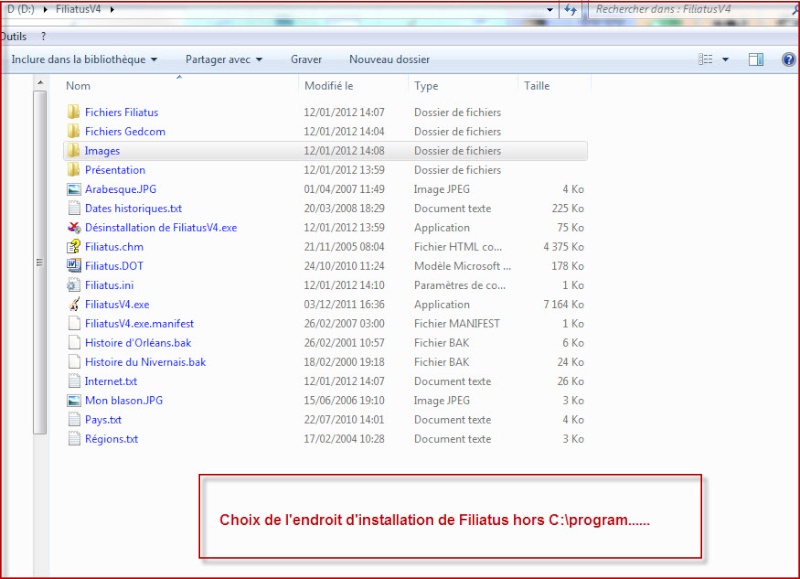Click the Désinstallation de FiliatusV4.exe icon
Image resolution: width=800 pixels, height=579 pixels.
point(74,228)
